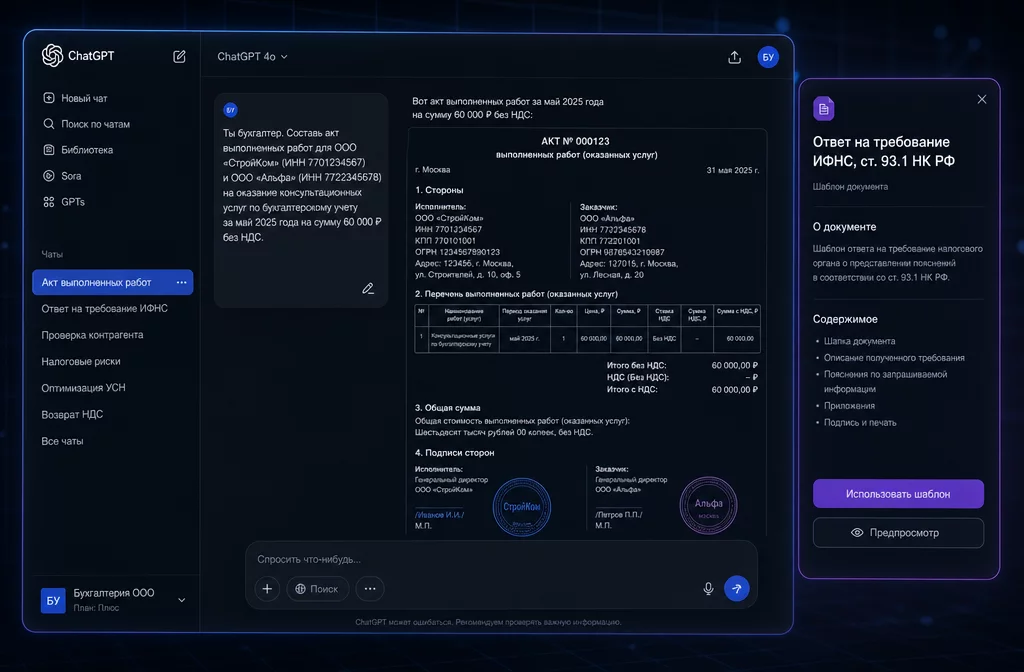1024x672 pixels.
Task: Click the Альфа stamp in the act
Action: point(709,505)
